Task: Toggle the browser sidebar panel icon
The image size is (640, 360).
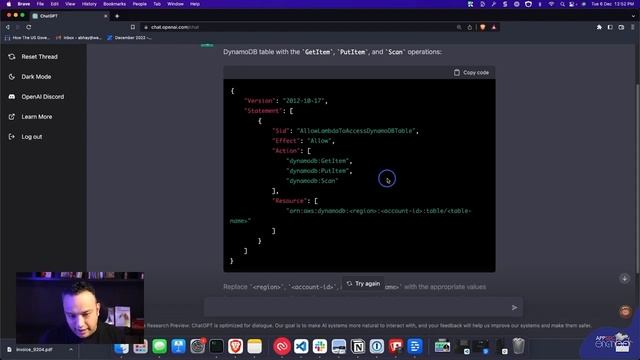Action: tap(610, 27)
